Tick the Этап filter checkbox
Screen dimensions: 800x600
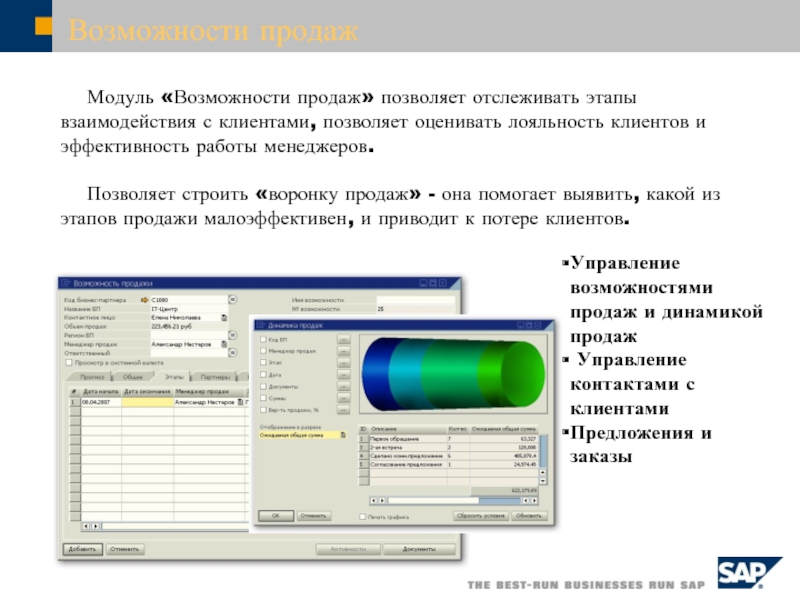(264, 363)
